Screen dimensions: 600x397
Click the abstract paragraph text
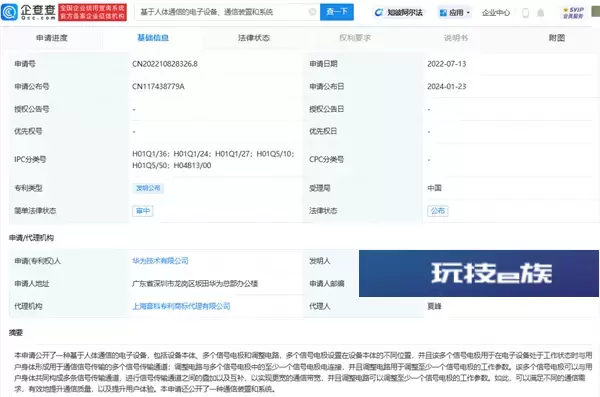[303, 372]
